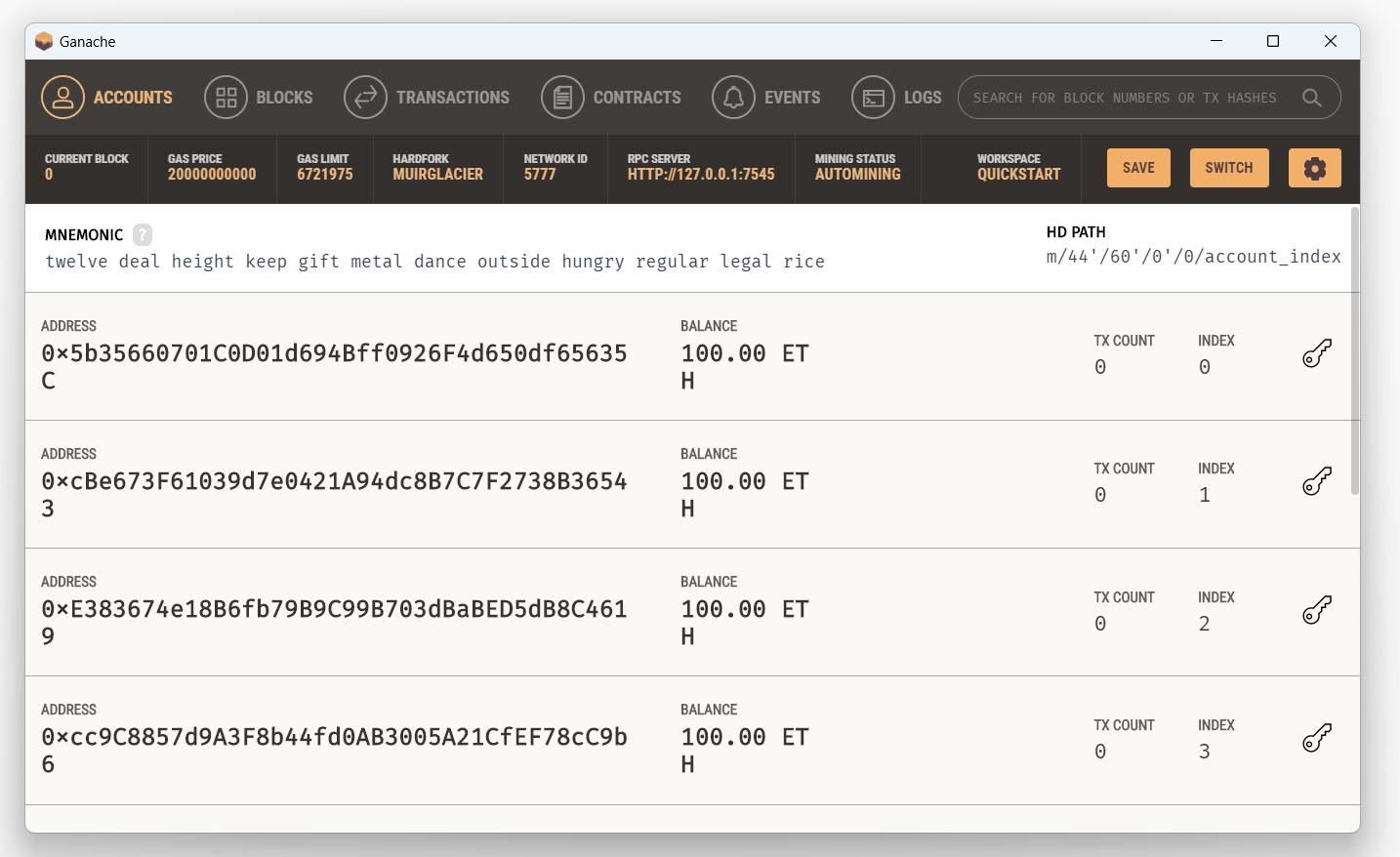Screen dimensions: 1400x857
Task: Click the 100.00 ETH balance of account index 3
Action: pos(745,751)
